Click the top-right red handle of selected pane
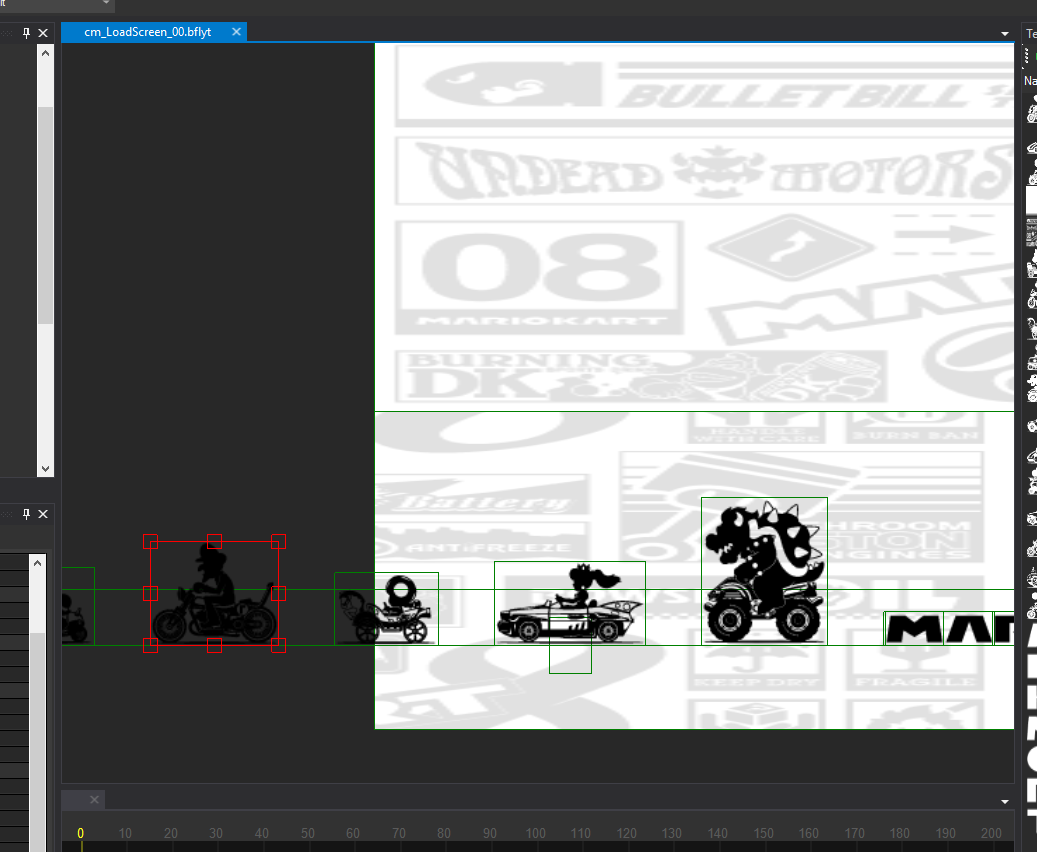Viewport: 1037px width, 852px height. (278, 542)
